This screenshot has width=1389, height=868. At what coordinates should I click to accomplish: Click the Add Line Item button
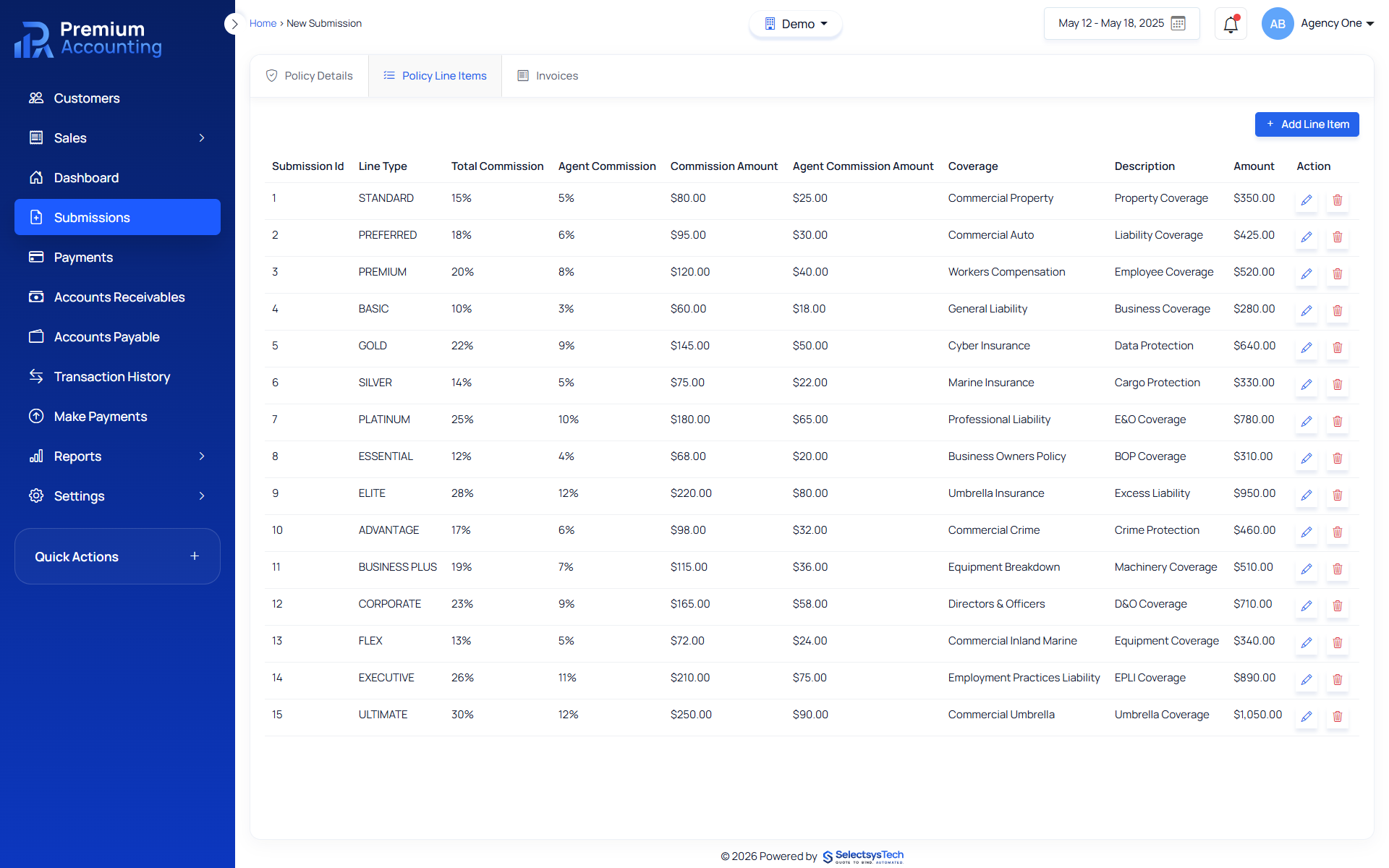click(1307, 124)
